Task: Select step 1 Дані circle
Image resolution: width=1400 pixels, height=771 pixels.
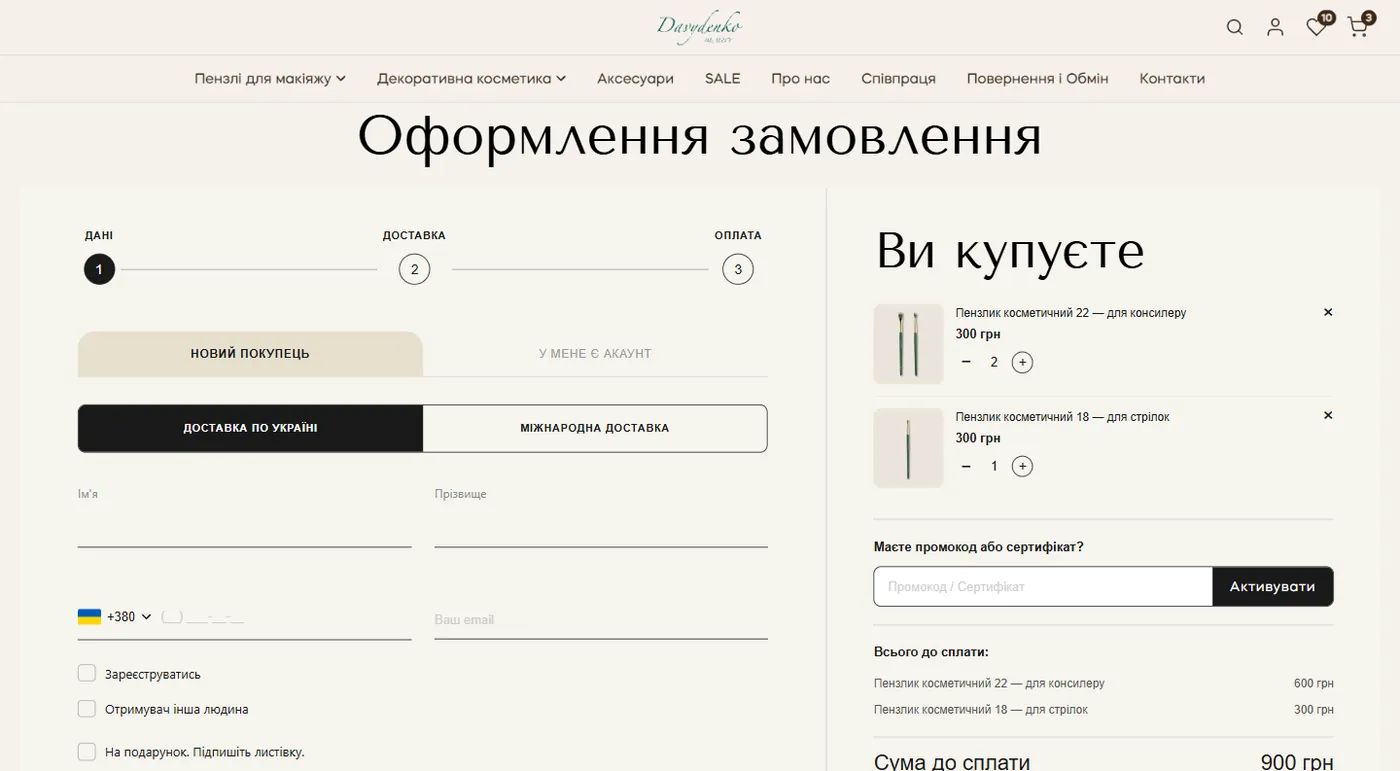Action: point(99,269)
